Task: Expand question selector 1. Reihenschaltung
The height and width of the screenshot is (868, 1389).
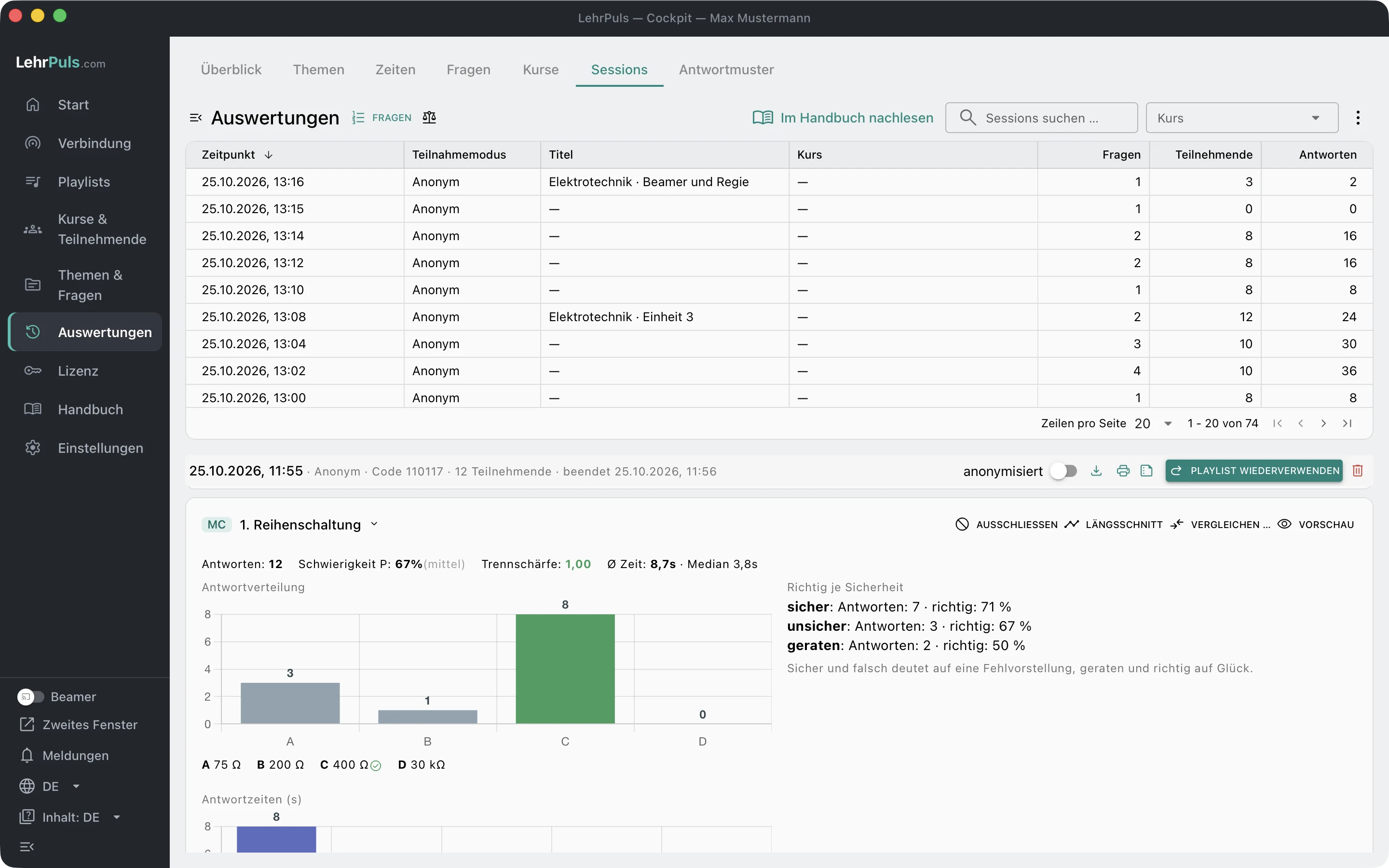Action: point(309,524)
